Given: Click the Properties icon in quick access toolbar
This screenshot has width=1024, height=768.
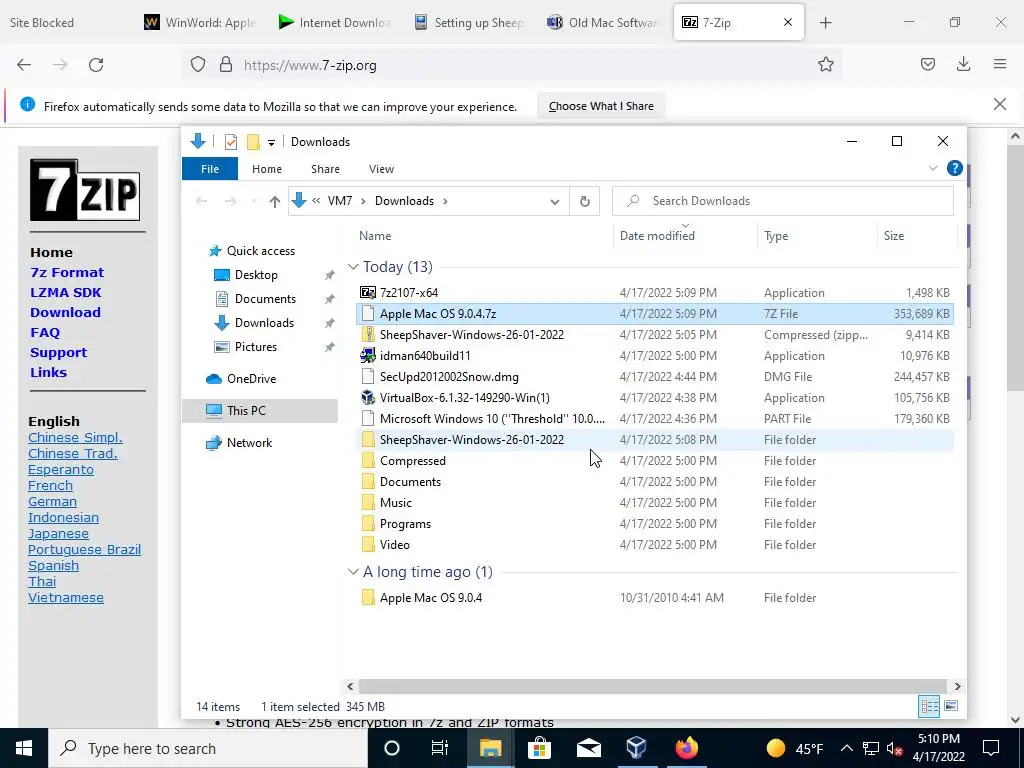Looking at the screenshot, I should [x=231, y=142].
